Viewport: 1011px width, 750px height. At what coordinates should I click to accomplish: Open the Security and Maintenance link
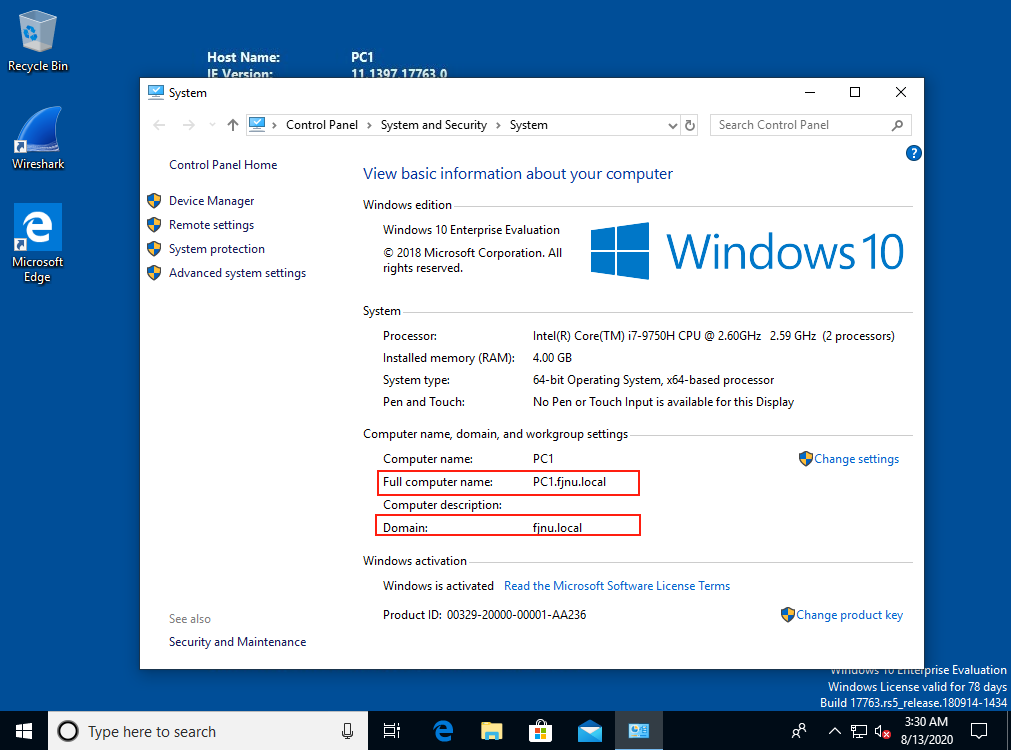(x=237, y=642)
